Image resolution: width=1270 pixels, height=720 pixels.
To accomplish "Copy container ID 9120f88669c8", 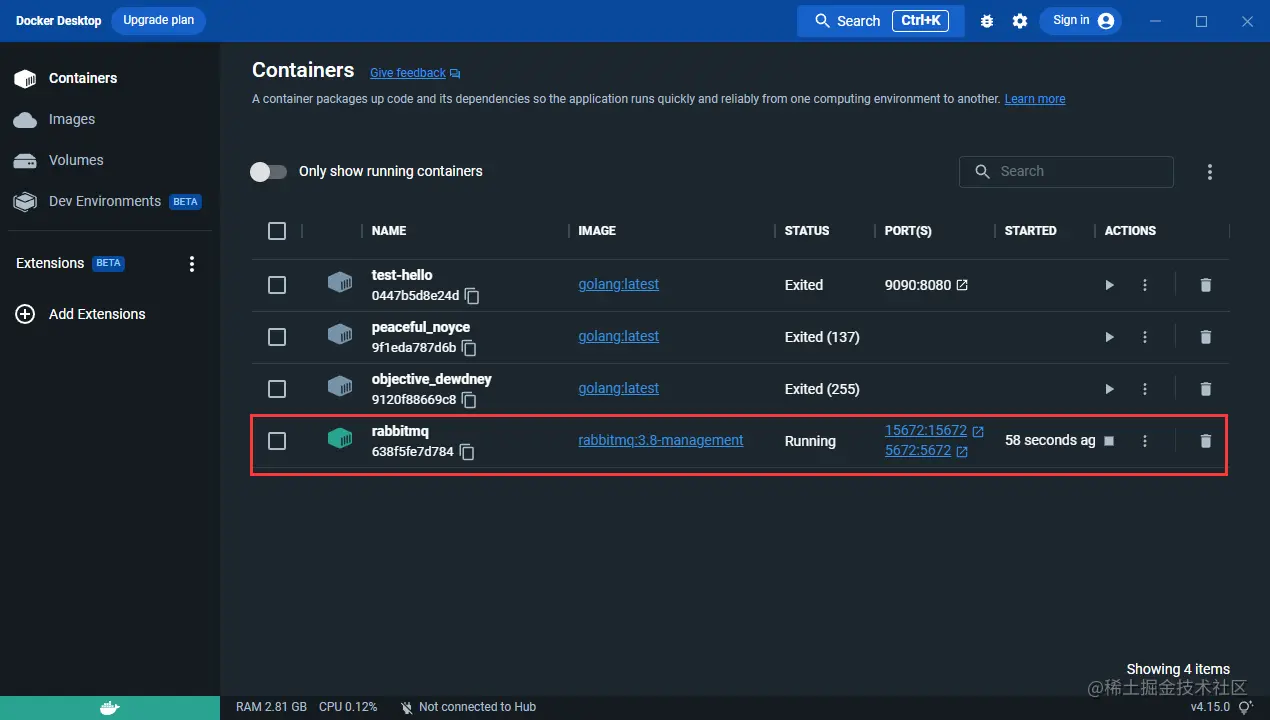I will tap(468, 400).
